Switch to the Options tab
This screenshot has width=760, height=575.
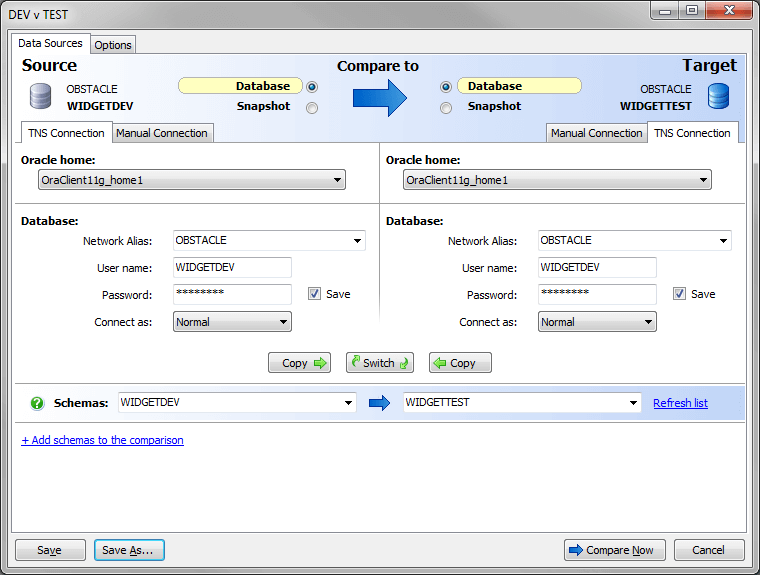pos(113,45)
